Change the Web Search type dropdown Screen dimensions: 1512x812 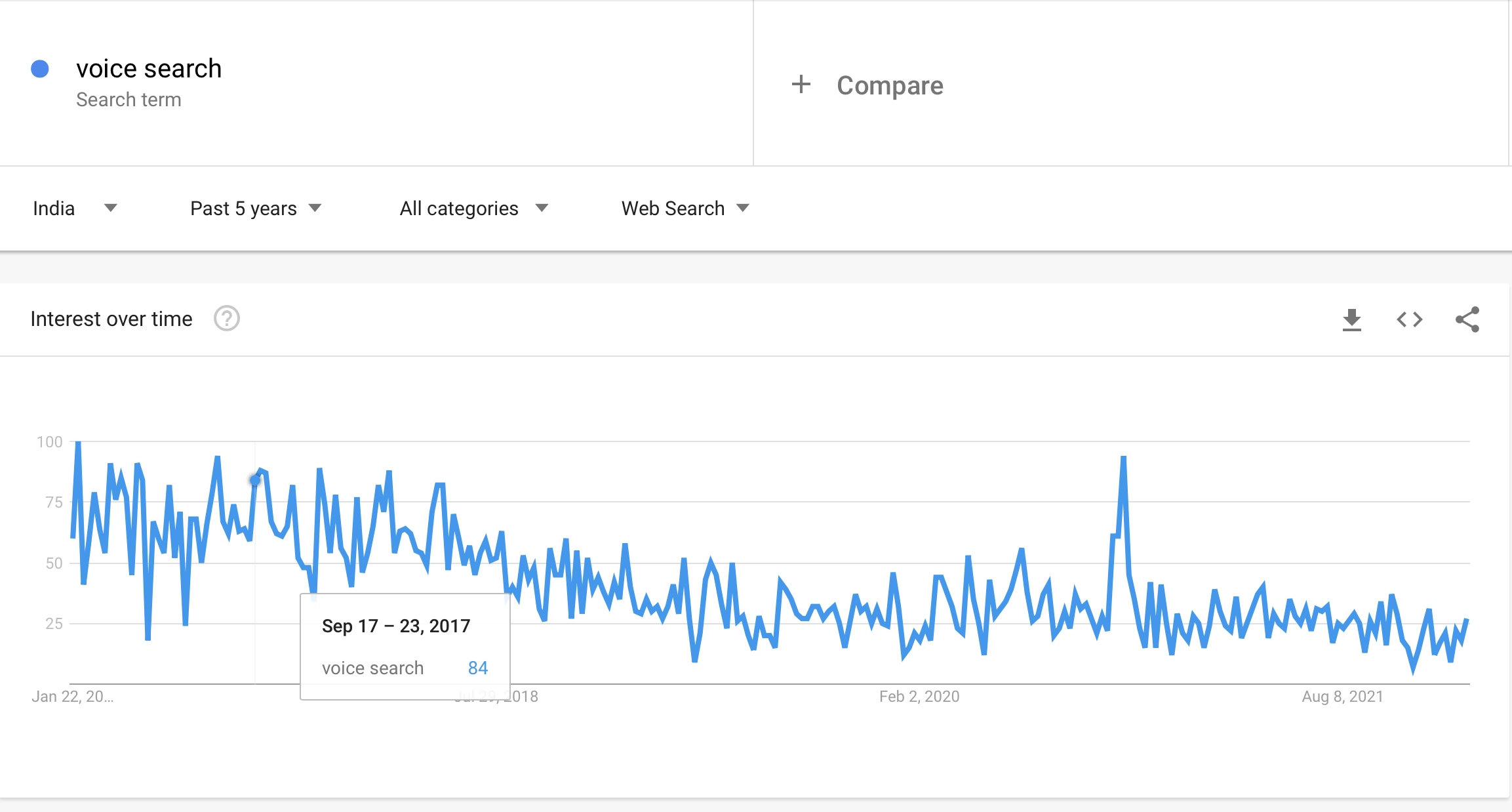point(685,209)
